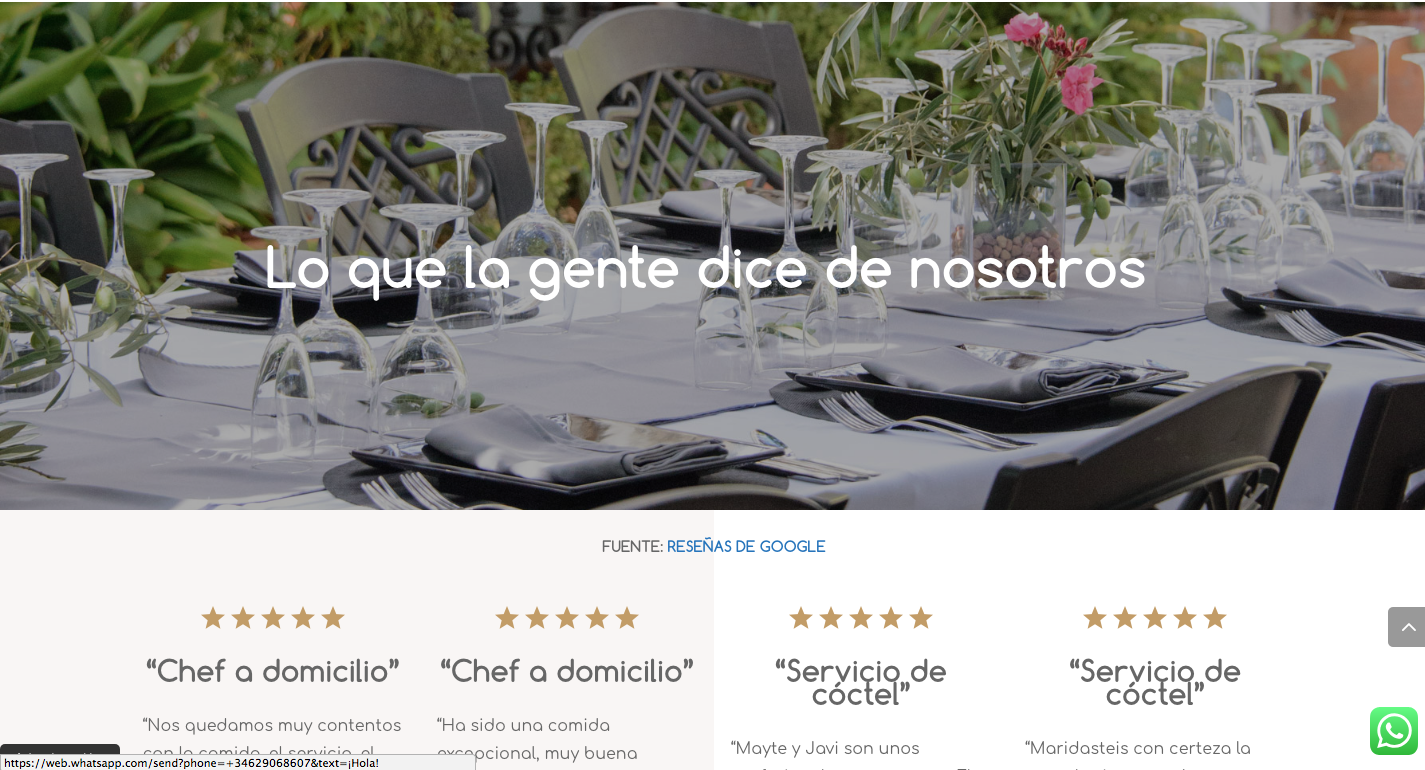Click the "FUENTE:" label
Viewport: 1425px width, 770px height.
point(632,547)
